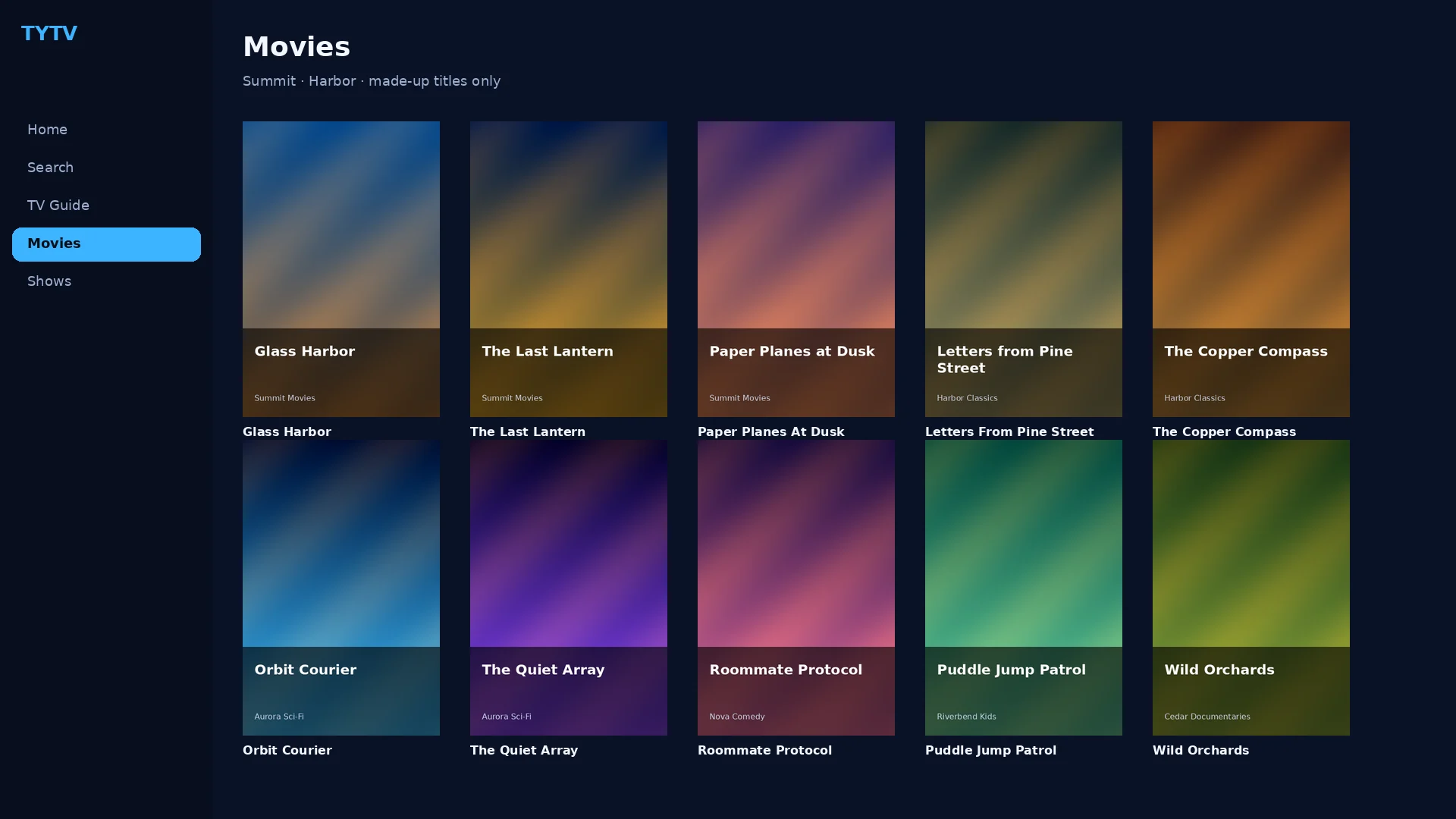1456x819 pixels.
Task: Open The Last Lantern poster
Action: (569, 269)
